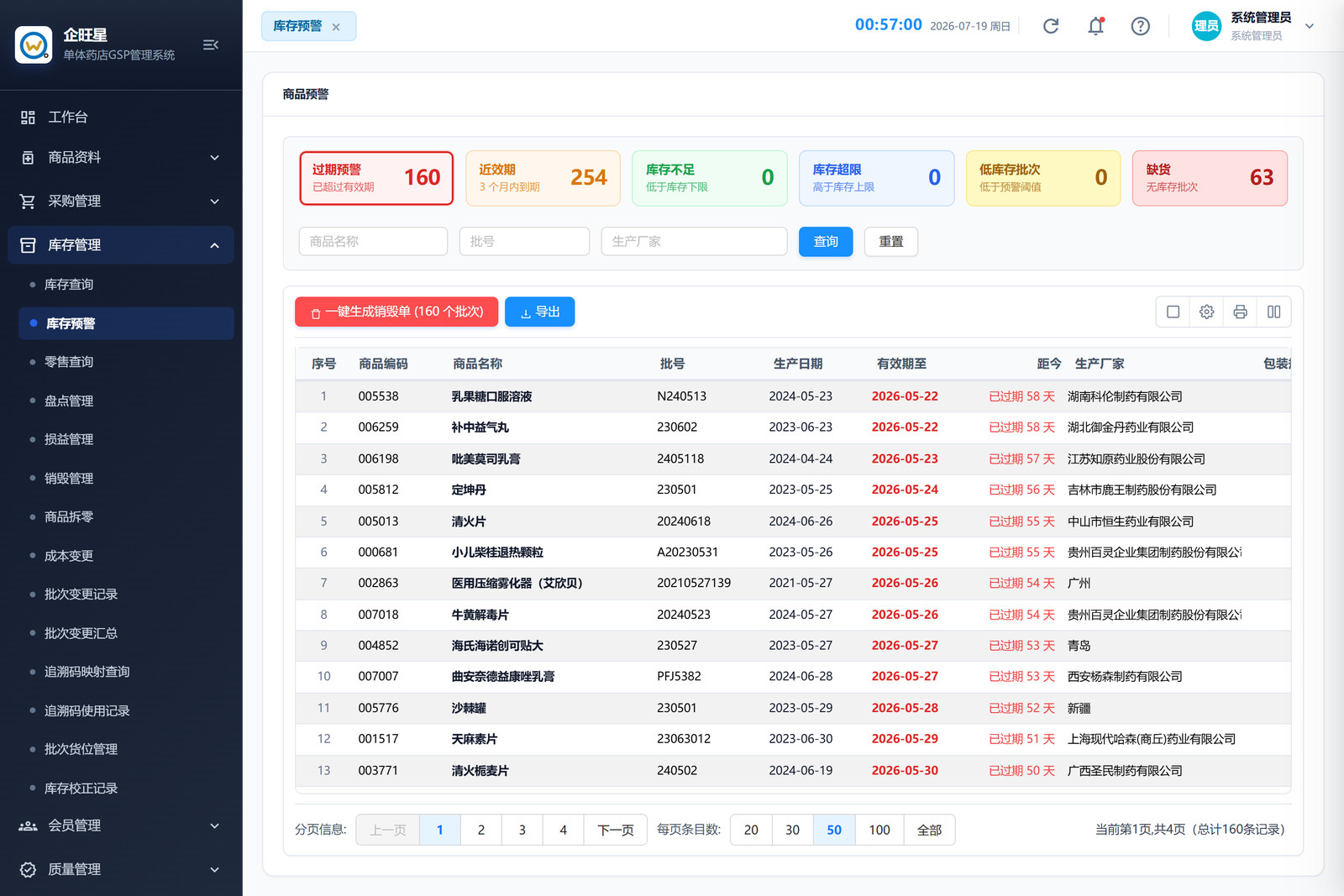Viewport: 1344px width, 896px height.
Task: Collapse the 库存管理 submenu
Action: [x=215, y=245]
